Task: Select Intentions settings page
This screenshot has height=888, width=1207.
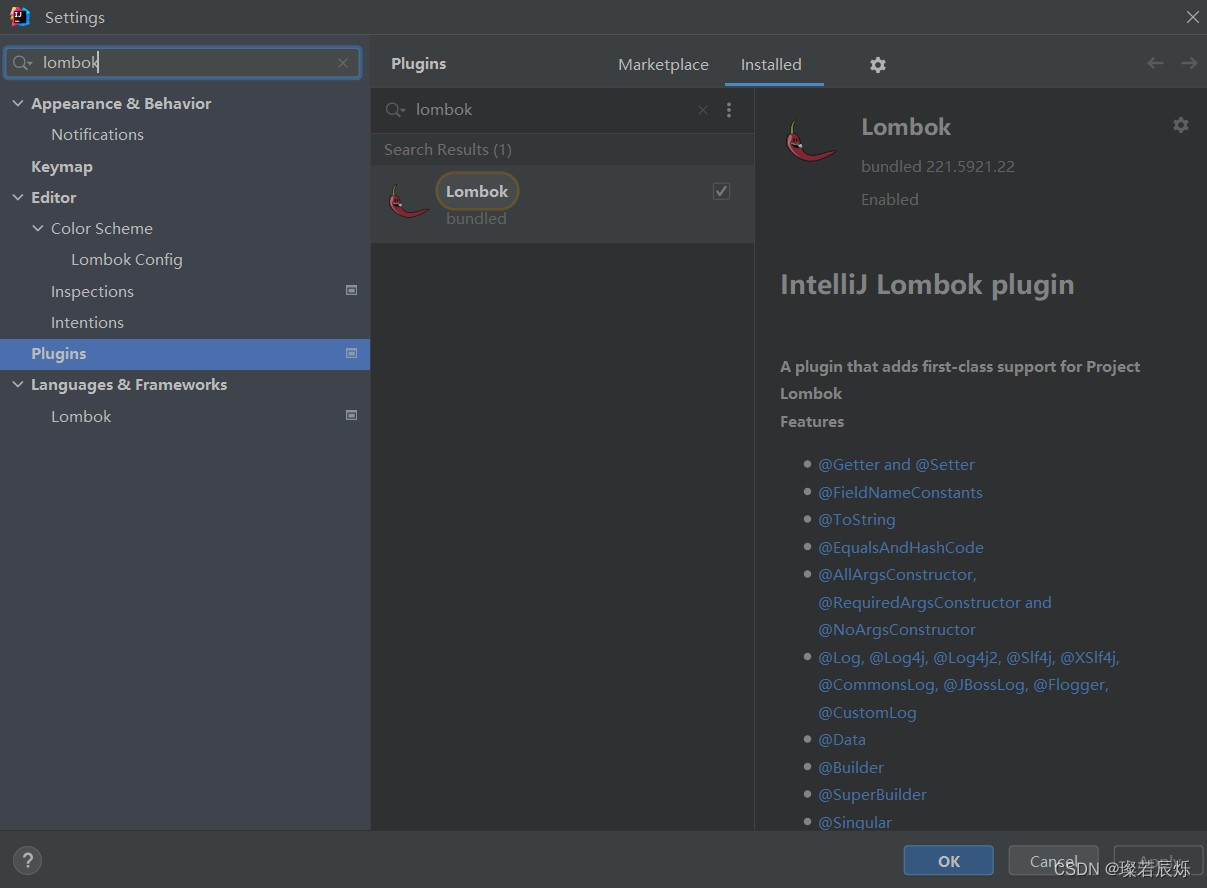Action: point(87,322)
